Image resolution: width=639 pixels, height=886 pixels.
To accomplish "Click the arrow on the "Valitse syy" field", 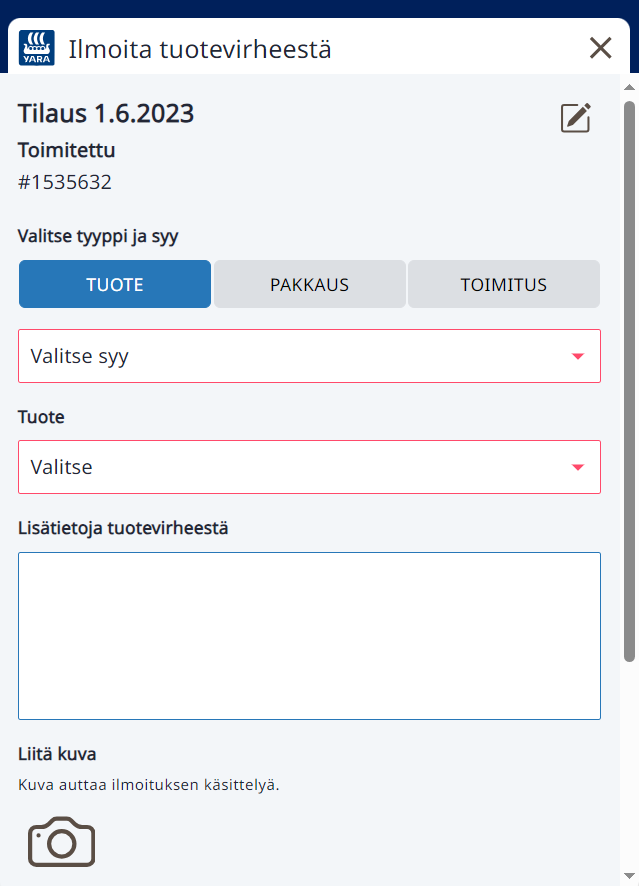I will (578, 356).
